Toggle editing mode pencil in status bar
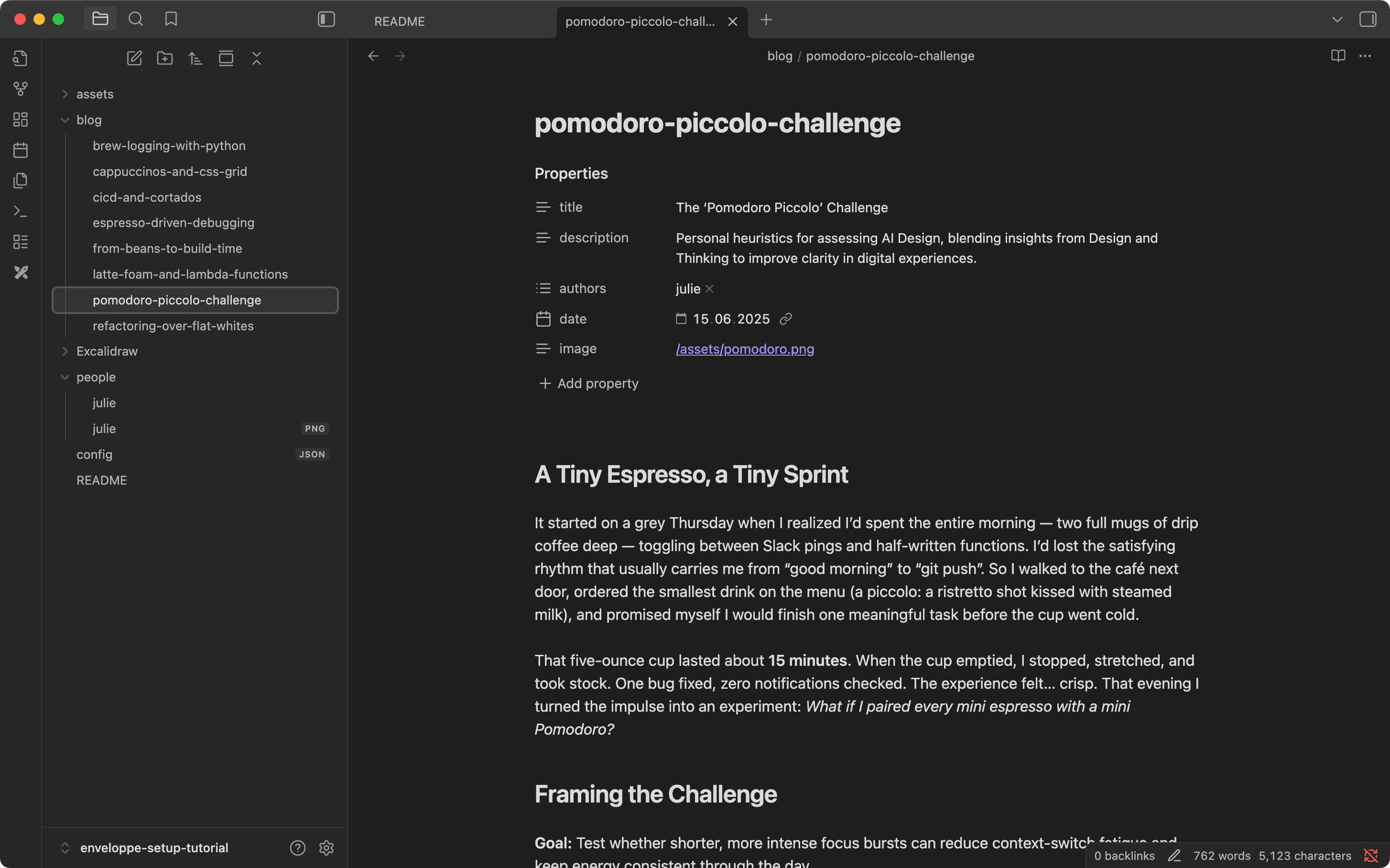Viewport: 1390px width, 868px height. point(1174,856)
